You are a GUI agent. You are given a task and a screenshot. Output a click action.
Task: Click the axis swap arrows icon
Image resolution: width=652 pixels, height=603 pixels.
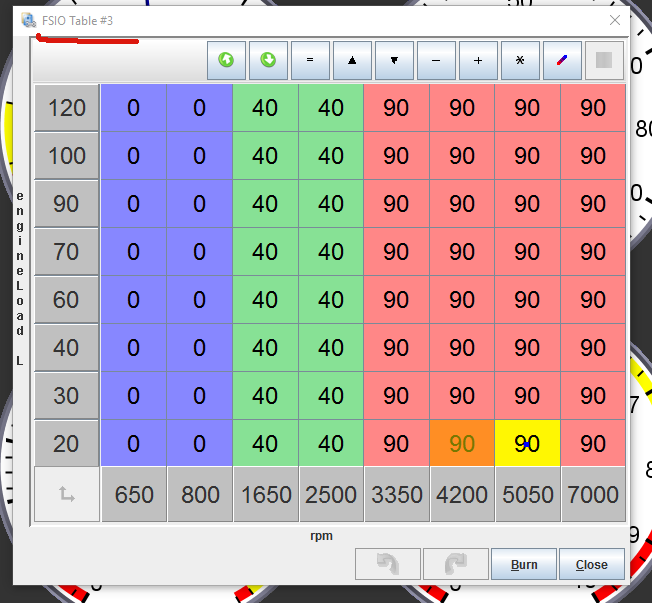(x=66, y=494)
